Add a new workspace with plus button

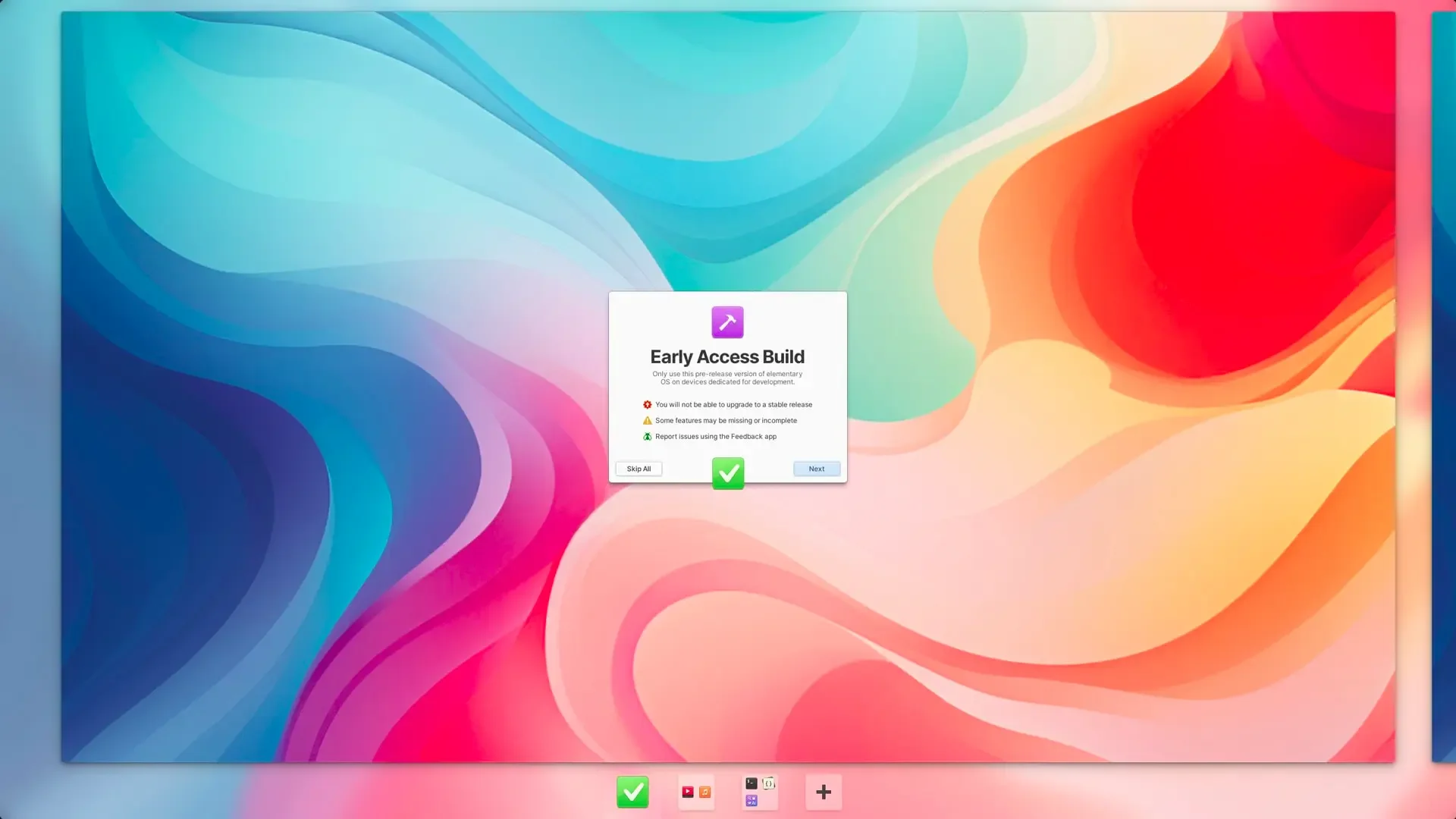(824, 792)
